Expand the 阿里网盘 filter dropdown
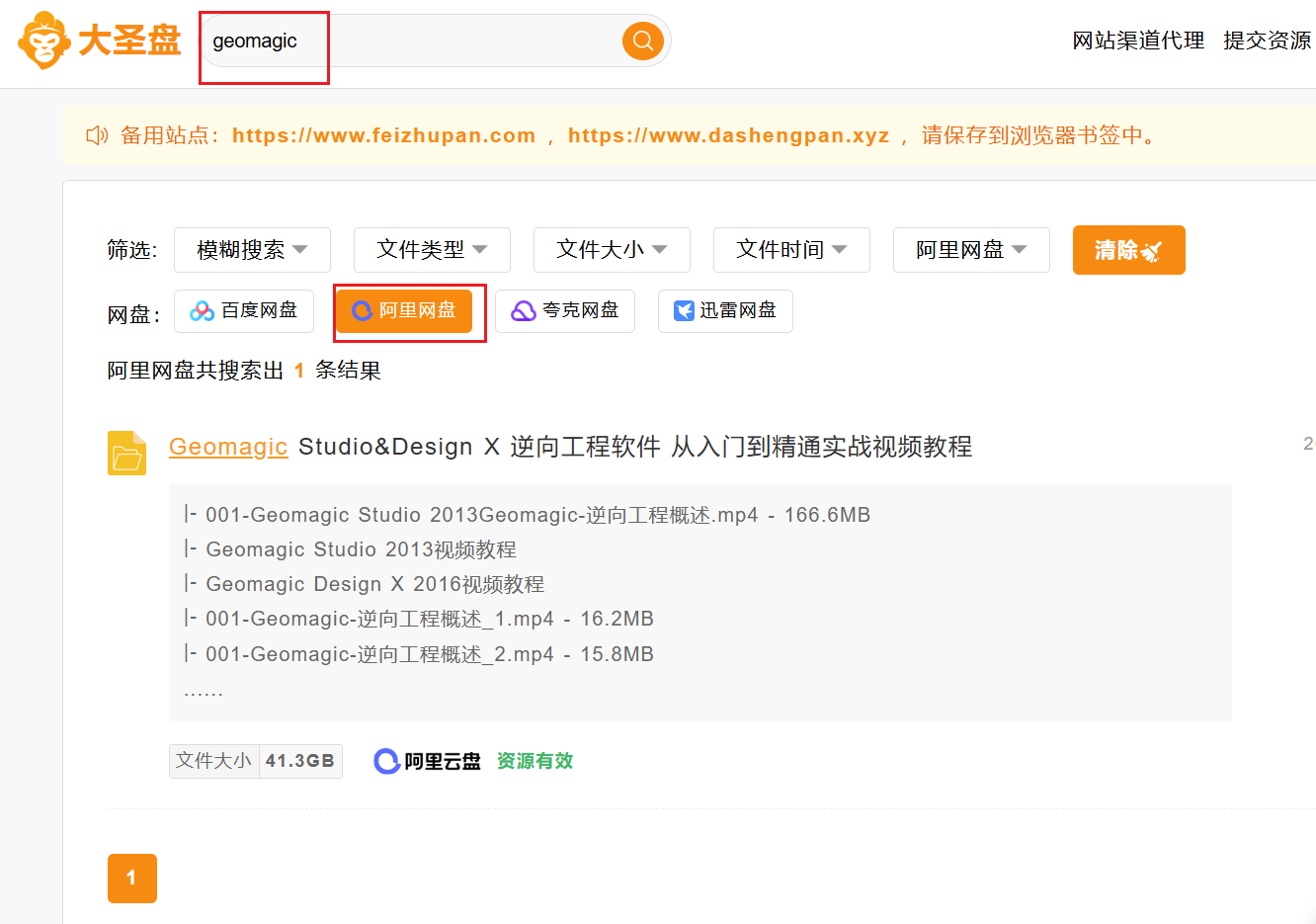This screenshot has height=924, width=1316. tap(971, 250)
